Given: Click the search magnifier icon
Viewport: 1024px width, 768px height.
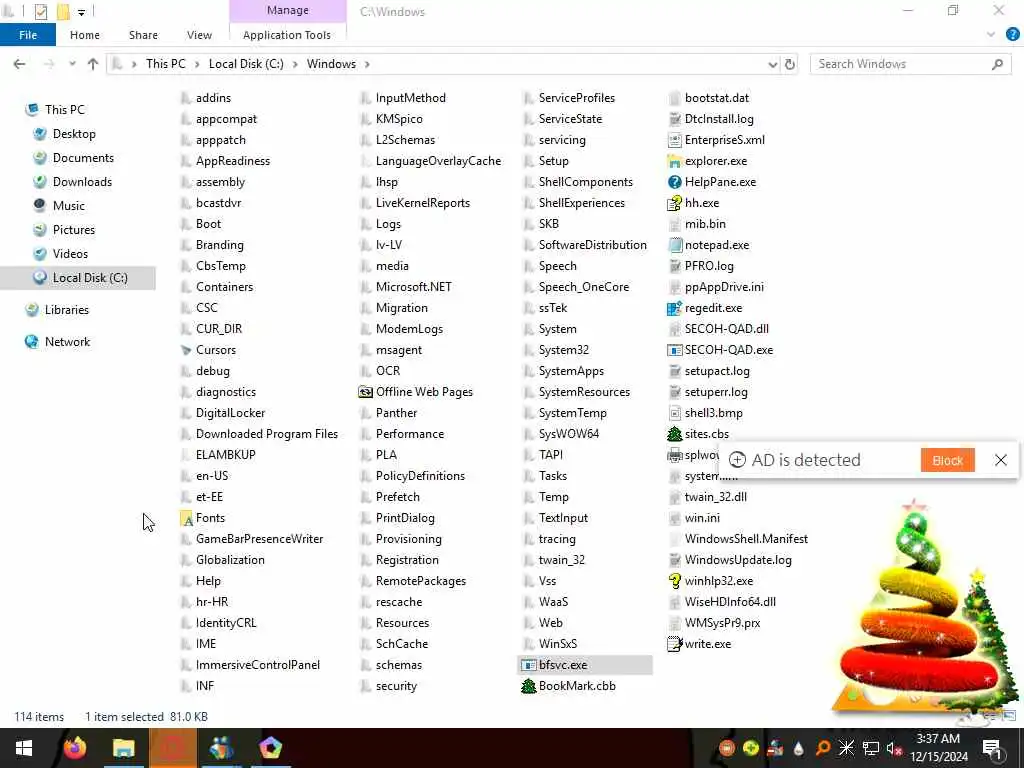Looking at the screenshot, I should pos(997,64).
